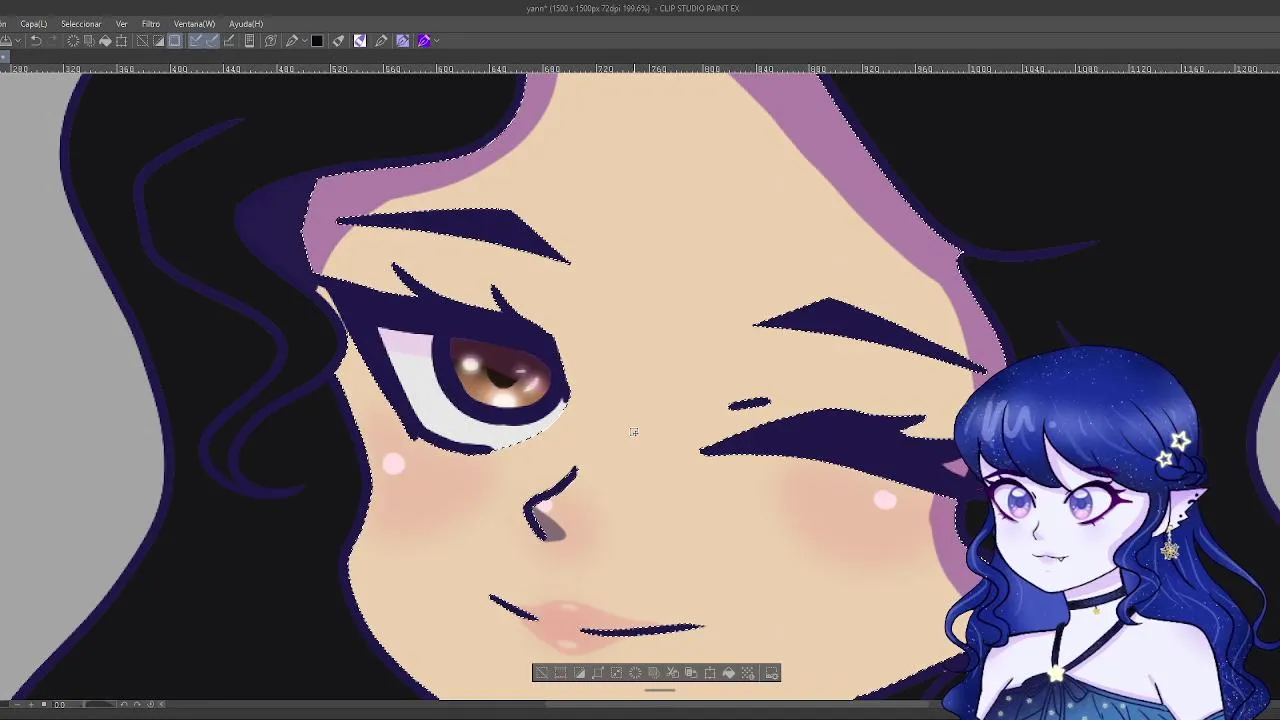Open the Filtro menu
Screen dimensions: 1280x720
pos(151,23)
